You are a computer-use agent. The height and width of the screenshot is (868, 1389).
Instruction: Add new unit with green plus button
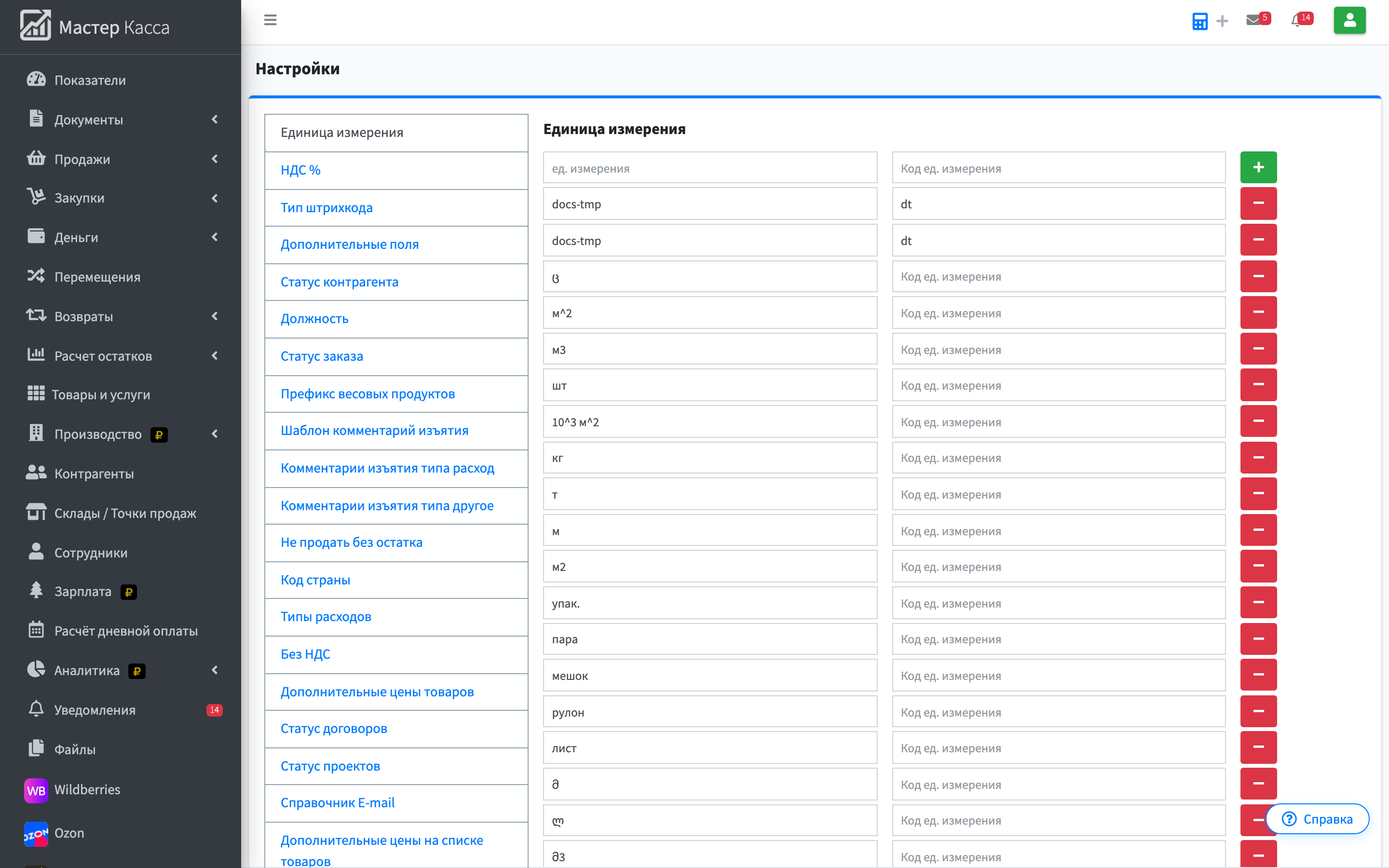1258,167
